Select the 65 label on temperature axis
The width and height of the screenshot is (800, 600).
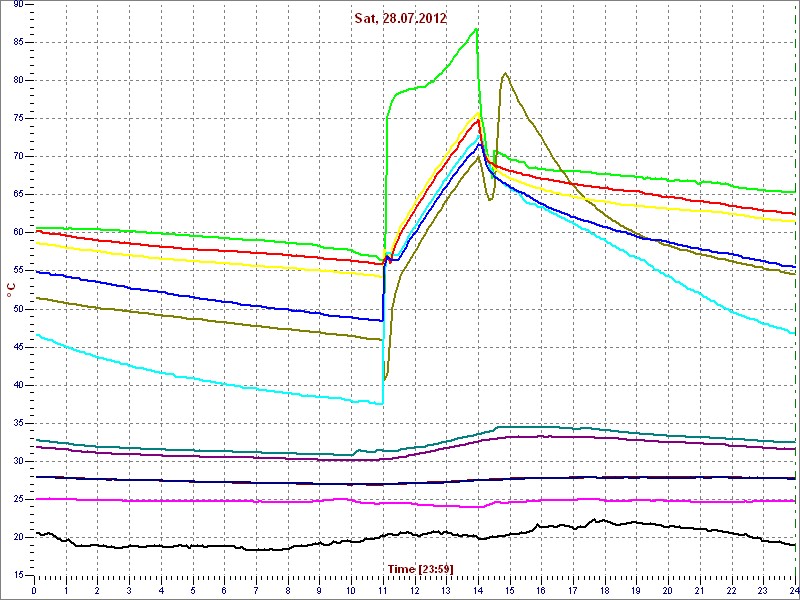(18, 195)
